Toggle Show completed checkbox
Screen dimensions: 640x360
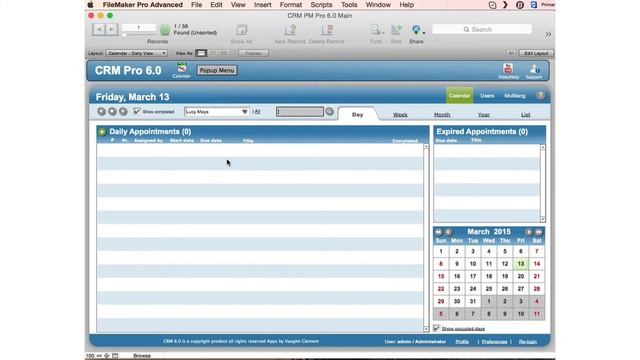coord(137,111)
